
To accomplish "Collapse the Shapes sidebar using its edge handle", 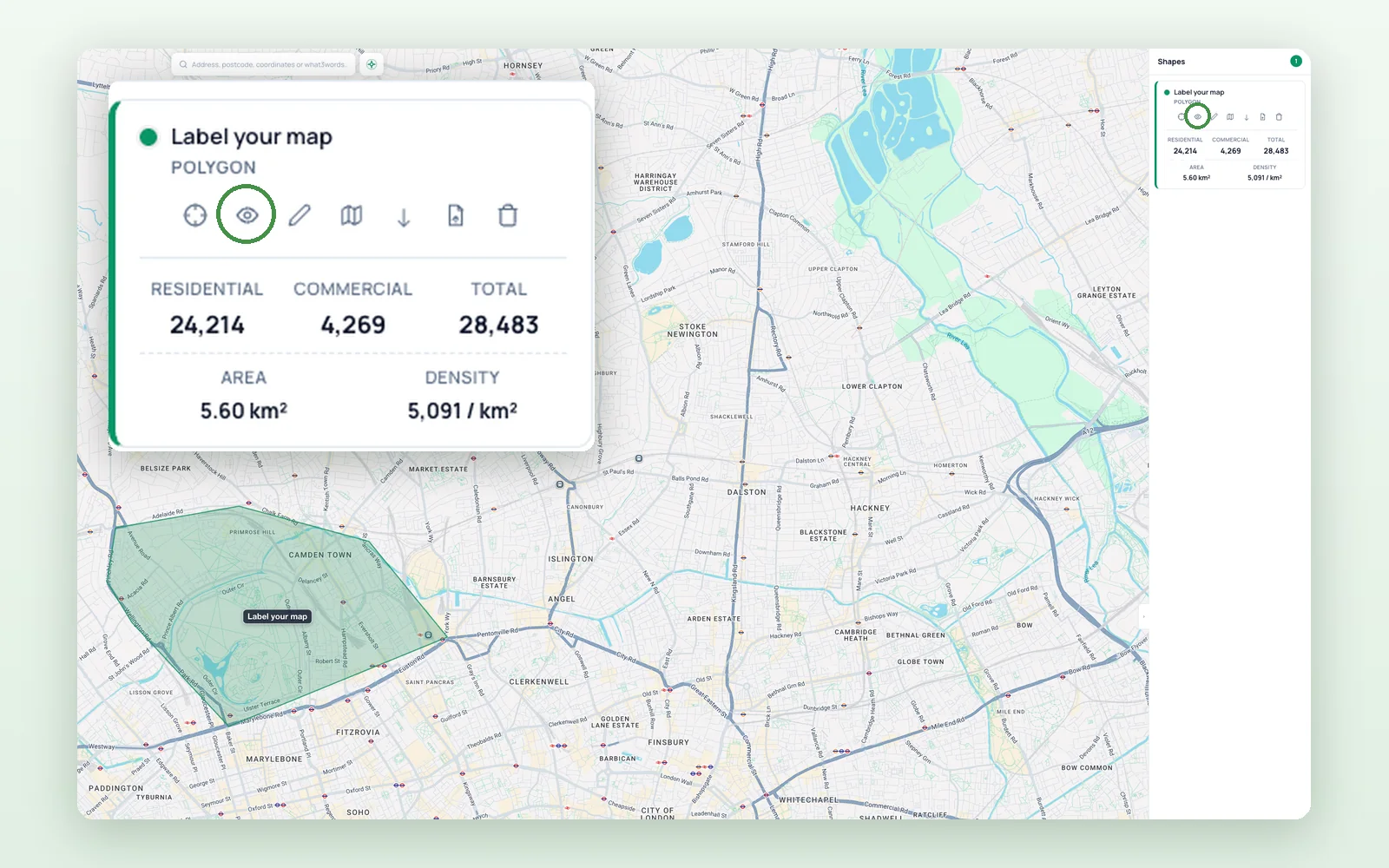I will click(1143, 616).
